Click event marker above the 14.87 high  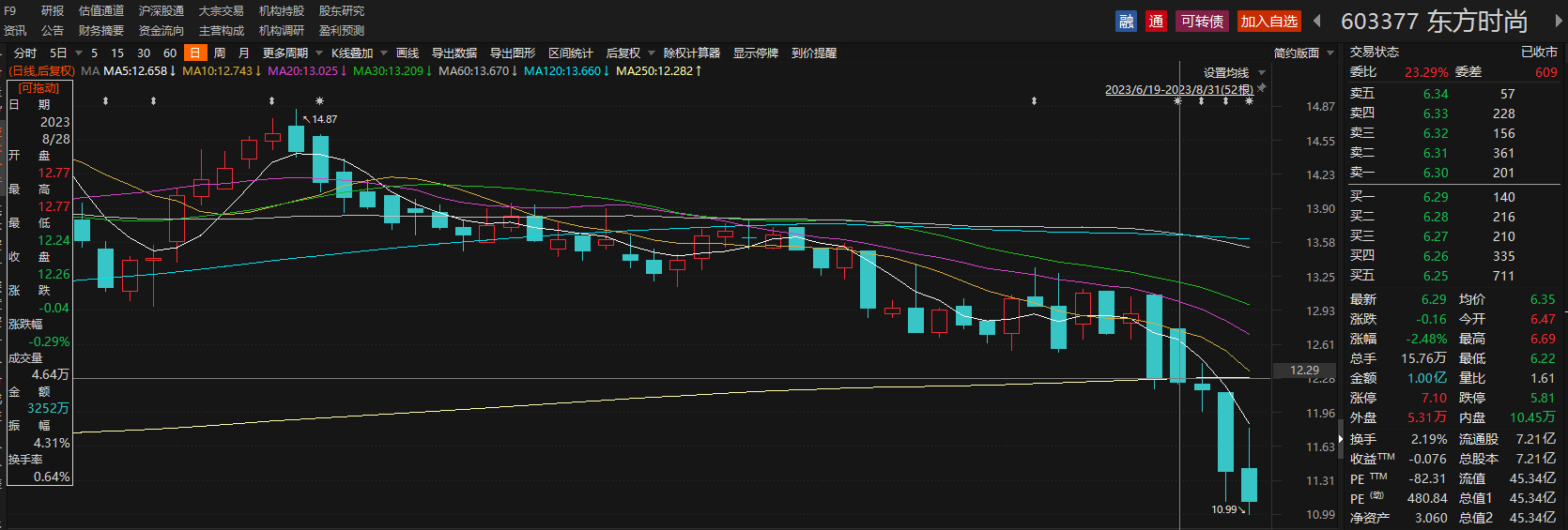pos(319,100)
